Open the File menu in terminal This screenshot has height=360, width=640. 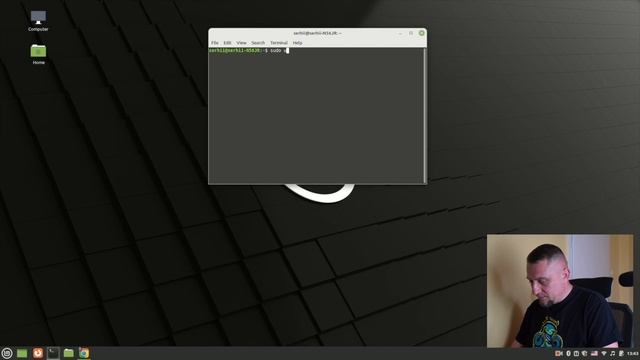(x=215, y=43)
